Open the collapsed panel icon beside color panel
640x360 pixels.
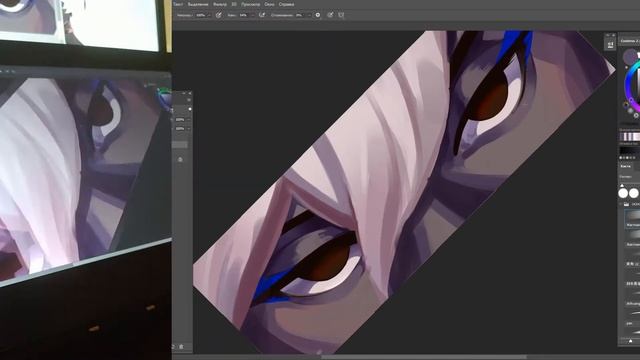point(610,45)
